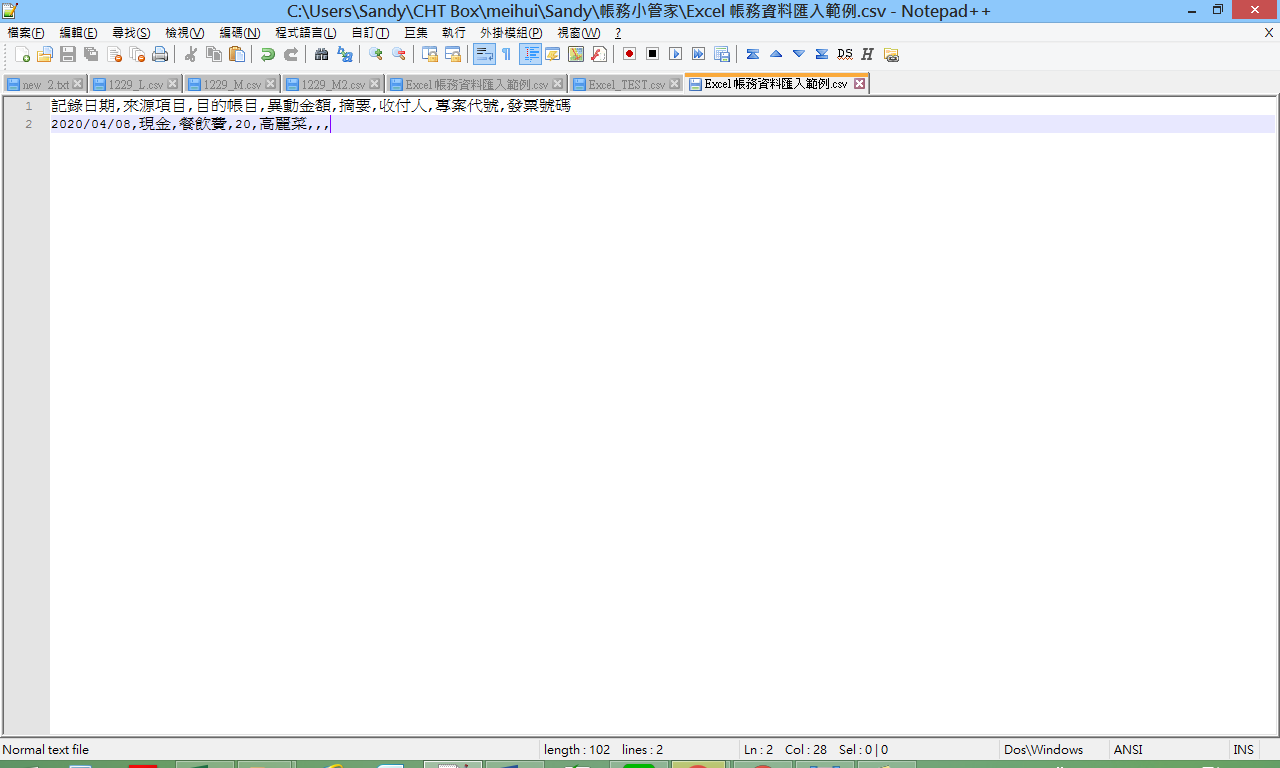The height and width of the screenshot is (768, 1280).
Task: Save all open files
Action: [91, 54]
